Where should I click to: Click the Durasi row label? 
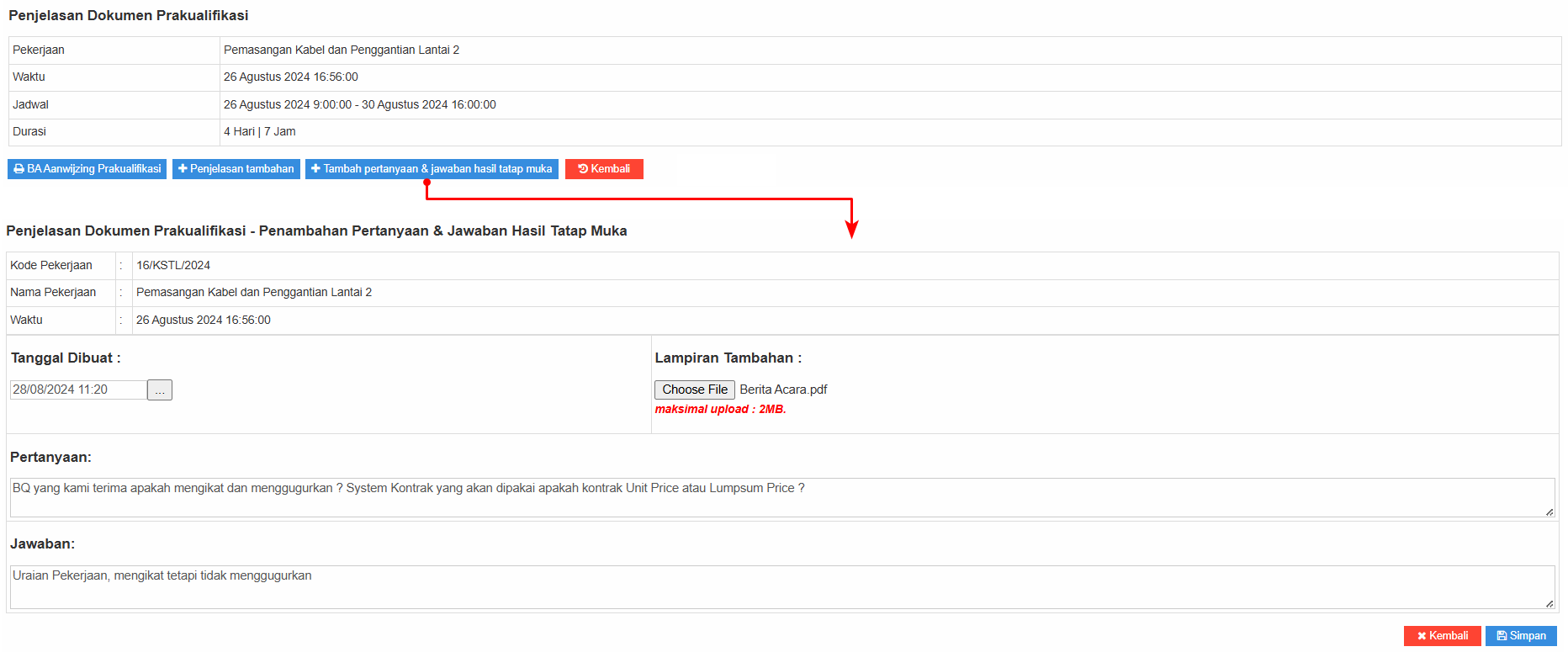click(29, 131)
